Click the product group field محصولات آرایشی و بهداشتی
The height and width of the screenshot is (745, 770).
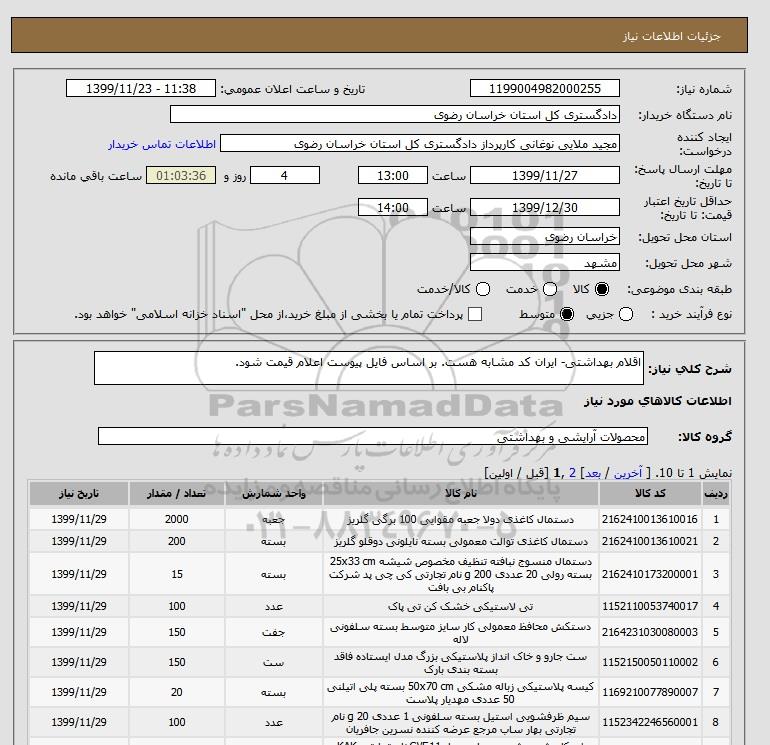point(373,436)
